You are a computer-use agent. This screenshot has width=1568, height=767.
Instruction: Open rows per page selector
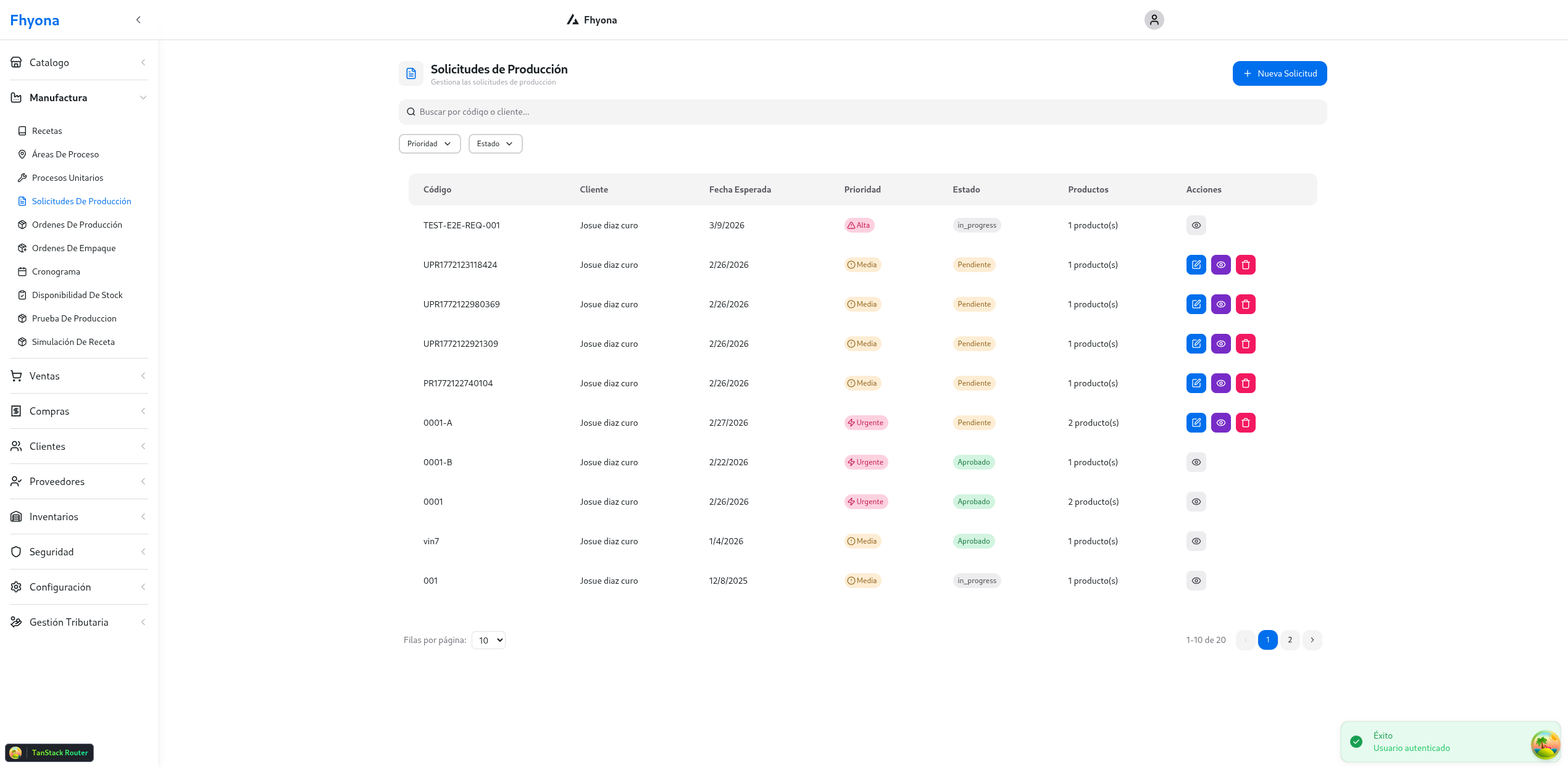[x=488, y=640]
